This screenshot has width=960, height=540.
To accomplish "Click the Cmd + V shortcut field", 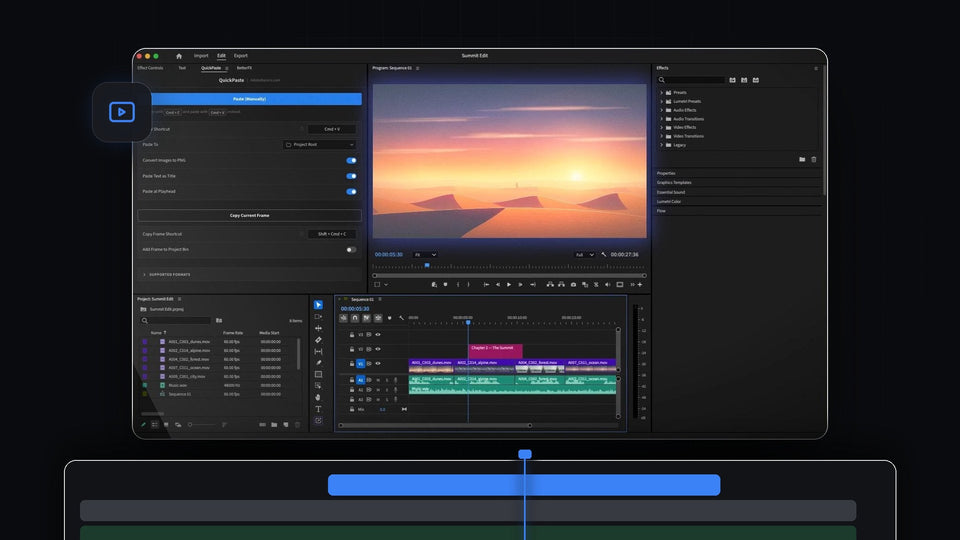I will click(x=331, y=129).
